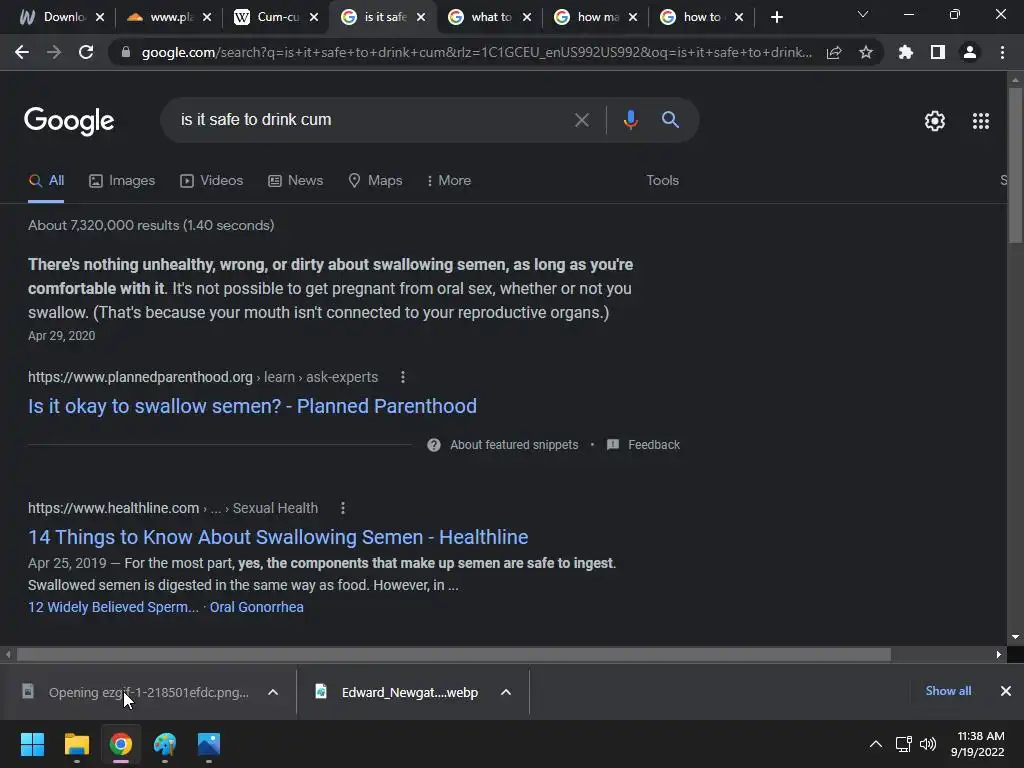
Task: Open the Extensions puzzle icon
Action: (x=906, y=52)
